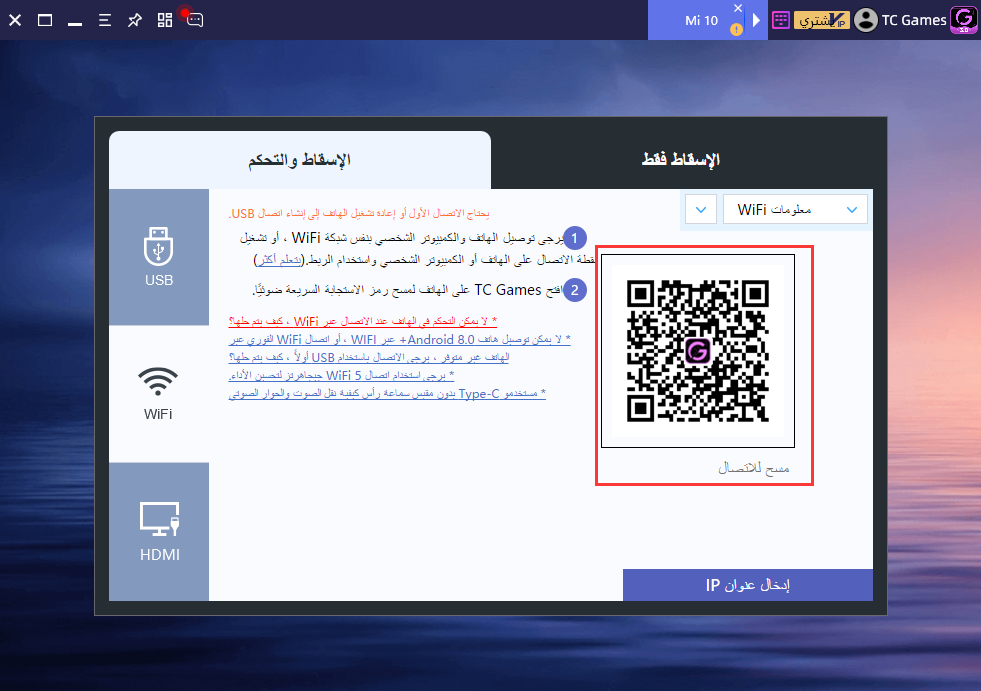Screen dimensions: 981x691
Task: Expand the WiFi معلومات dropdown
Action: pyautogui.click(x=795, y=210)
